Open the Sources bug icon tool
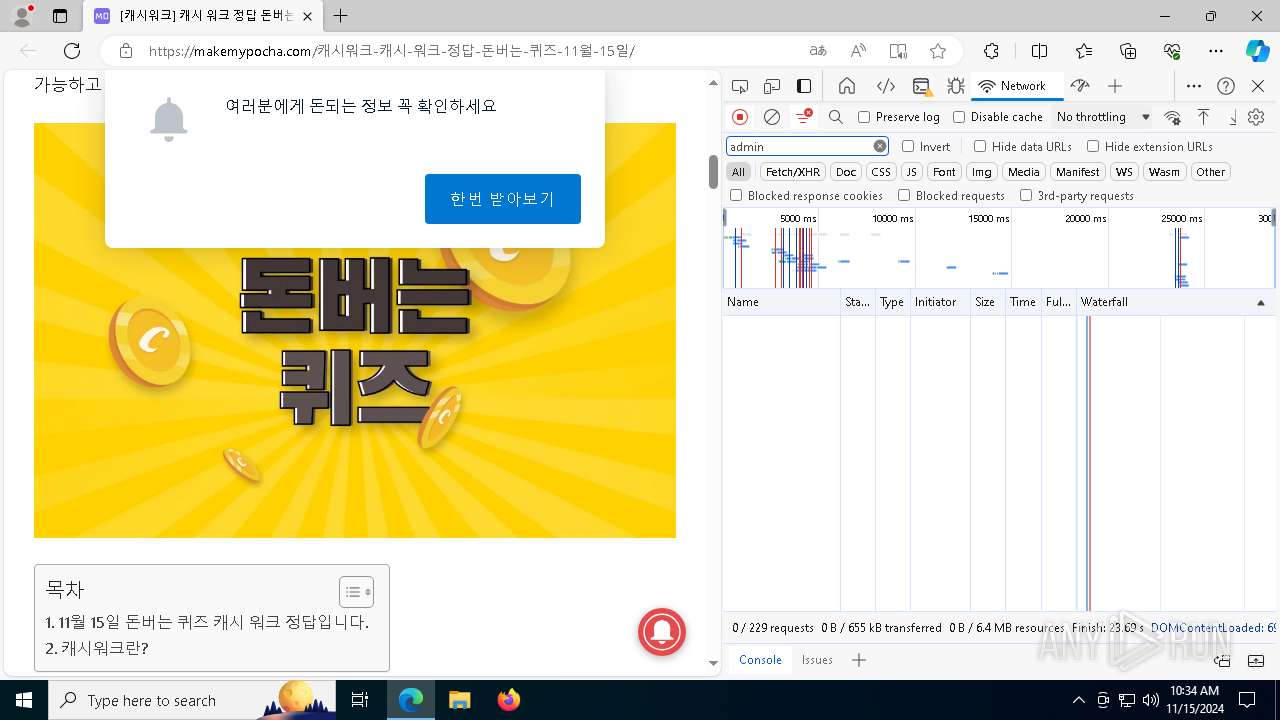The height and width of the screenshot is (720, 1280). [956, 86]
